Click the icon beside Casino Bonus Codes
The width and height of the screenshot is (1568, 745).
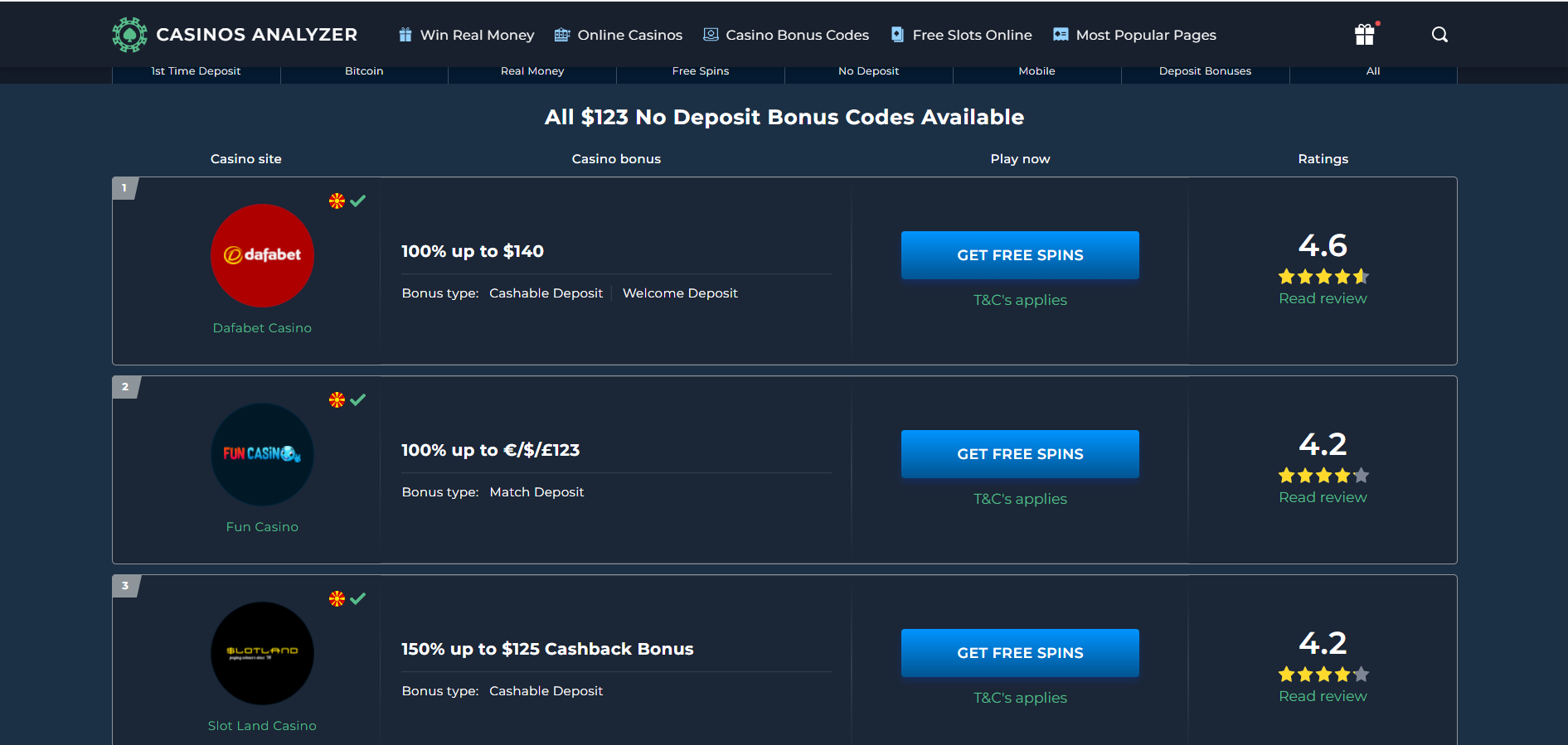tap(711, 35)
